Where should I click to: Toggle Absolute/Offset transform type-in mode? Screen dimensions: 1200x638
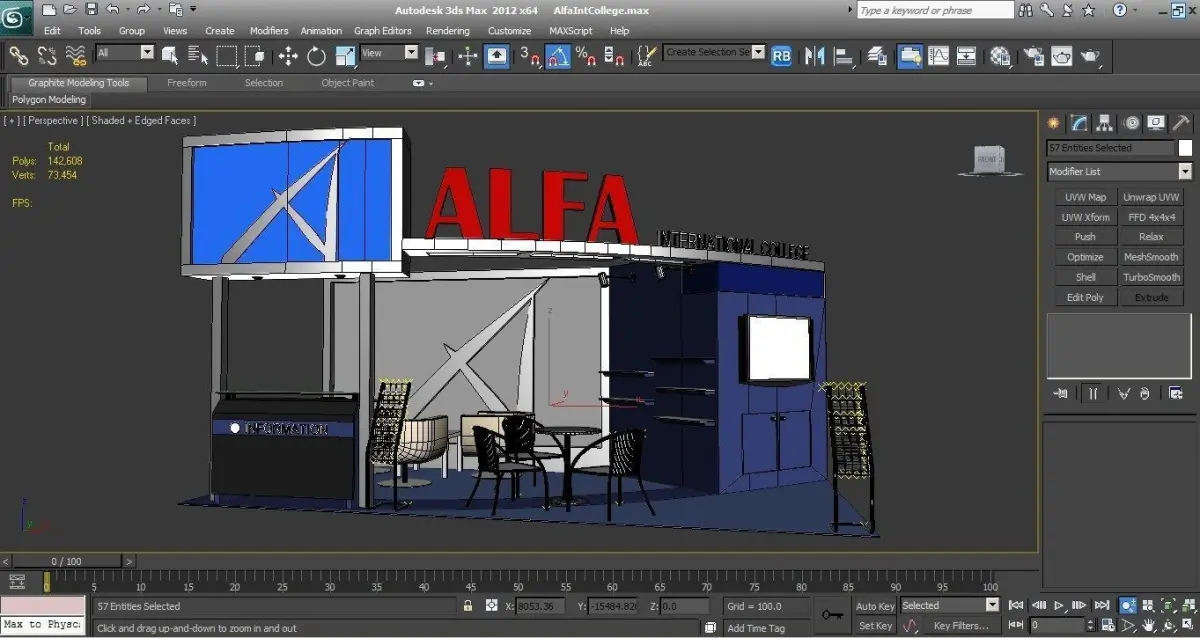(491, 606)
